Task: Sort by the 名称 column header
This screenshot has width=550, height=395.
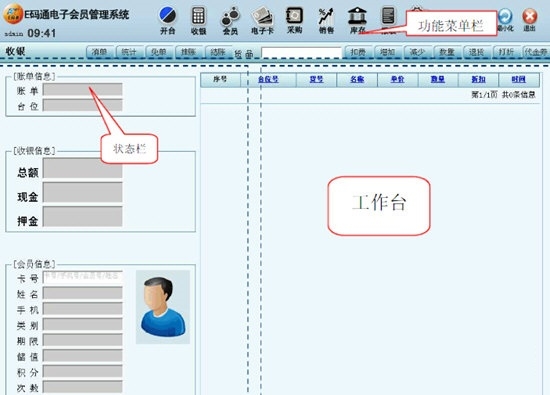Action: [x=357, y=79]
